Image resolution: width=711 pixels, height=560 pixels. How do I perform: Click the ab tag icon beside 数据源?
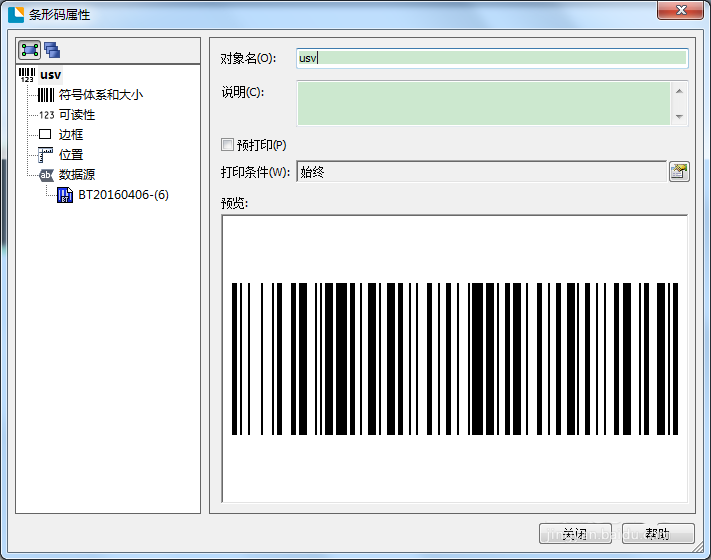(x=46, y=175)
